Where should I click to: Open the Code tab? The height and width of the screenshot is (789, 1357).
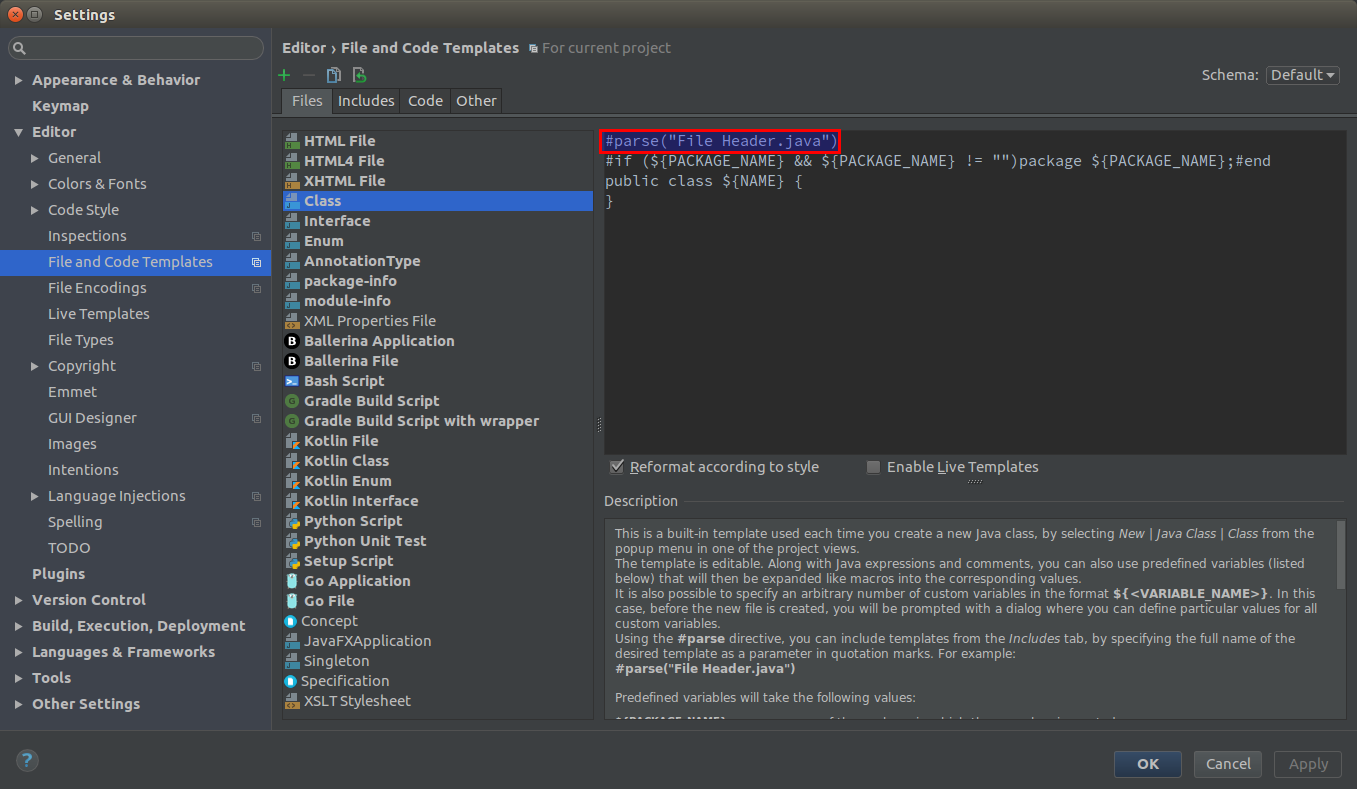[x=425, y=100]
